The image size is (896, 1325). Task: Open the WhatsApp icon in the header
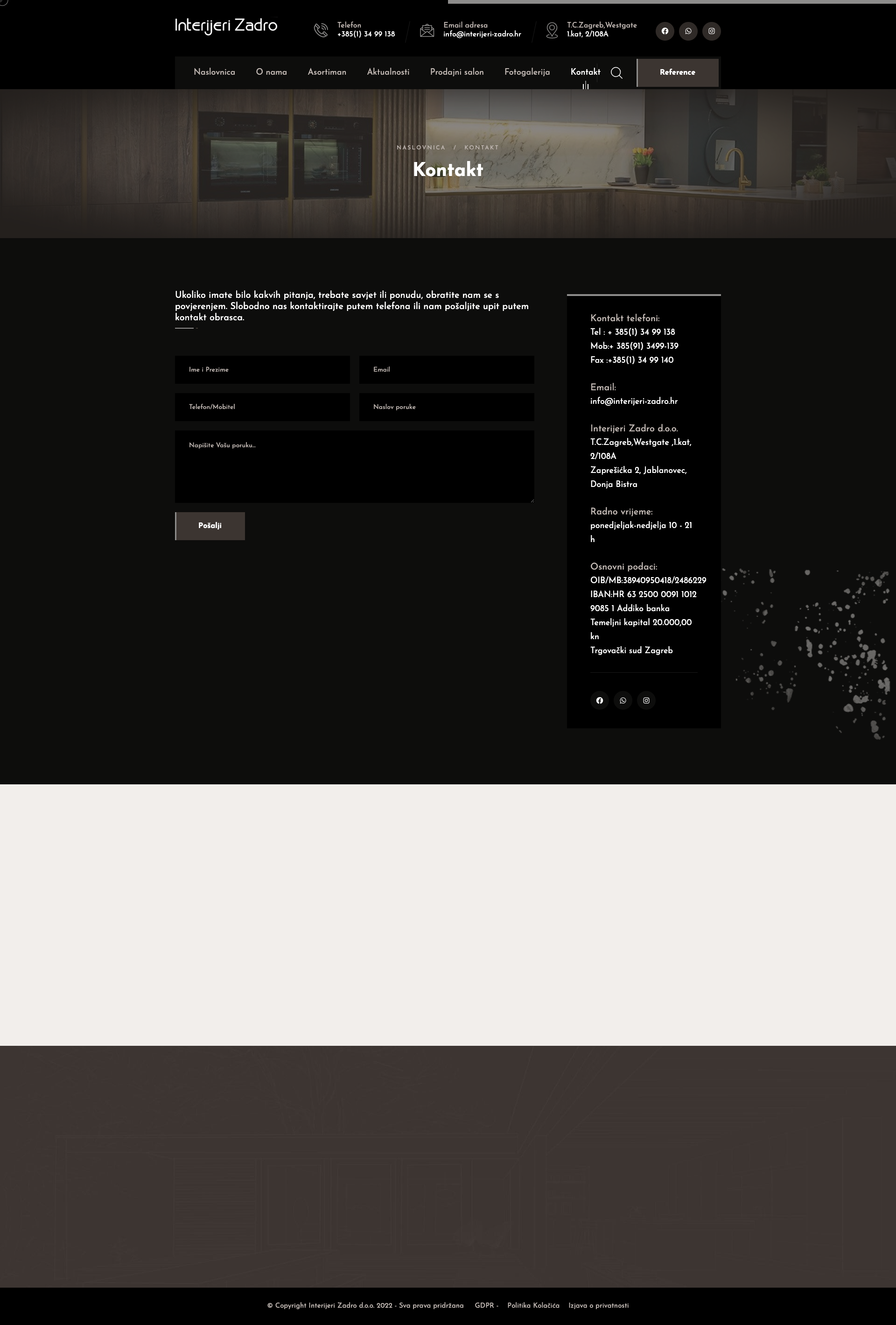pyautogui.click(x=688, y=31)
